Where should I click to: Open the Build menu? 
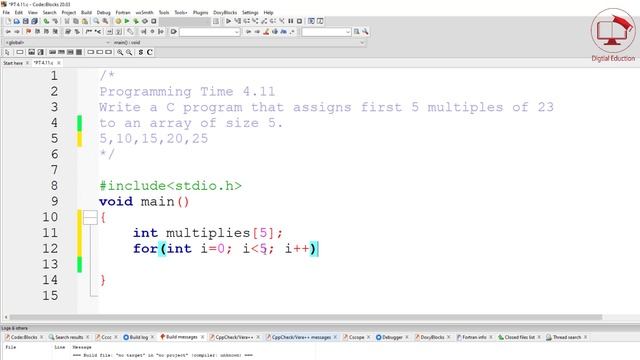87,13
